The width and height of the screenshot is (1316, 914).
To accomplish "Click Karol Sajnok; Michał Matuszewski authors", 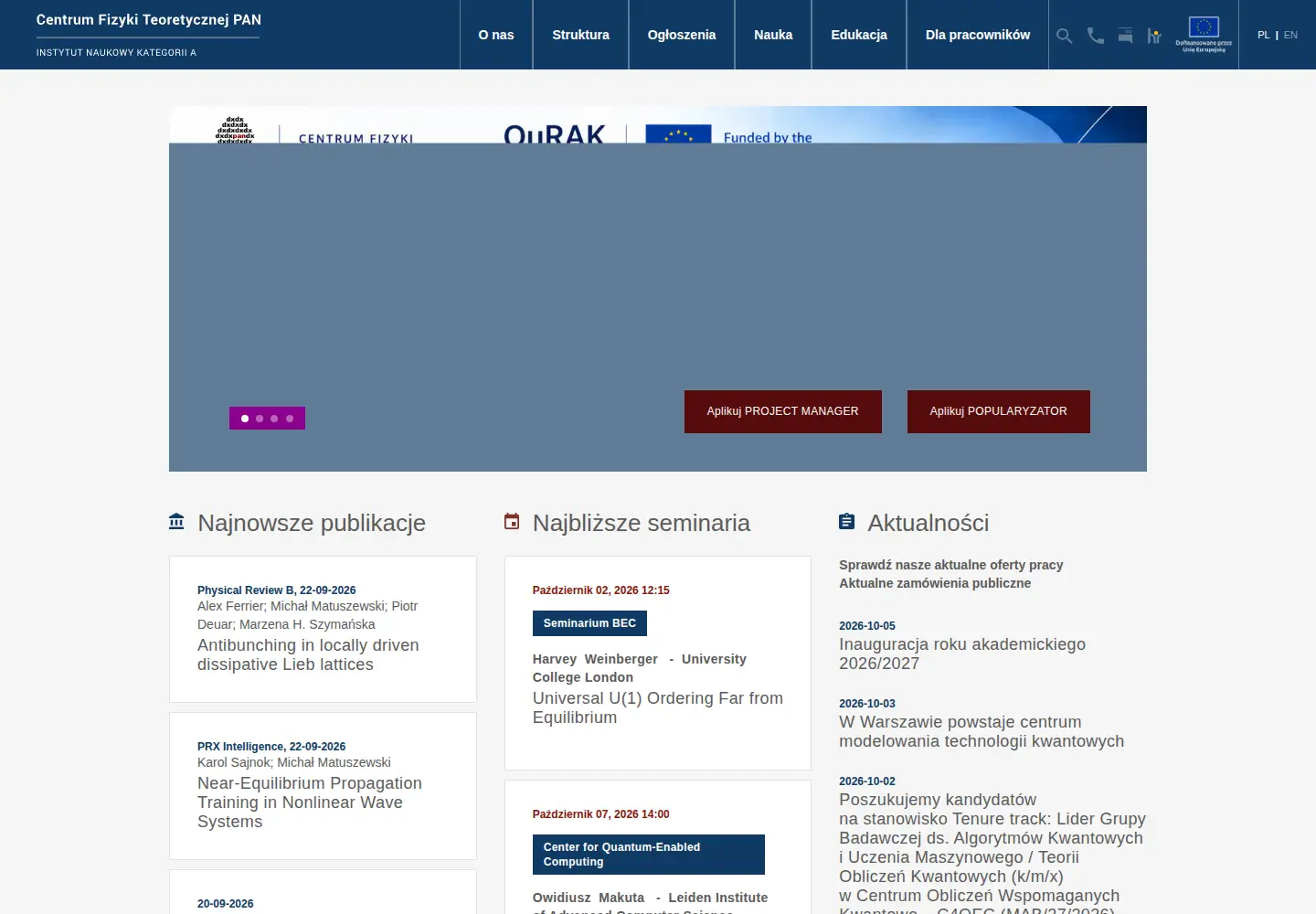I will [x=294, y=762].
